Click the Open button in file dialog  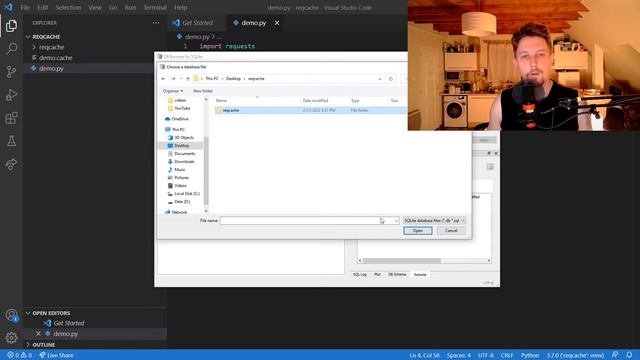tap(418, 231)
